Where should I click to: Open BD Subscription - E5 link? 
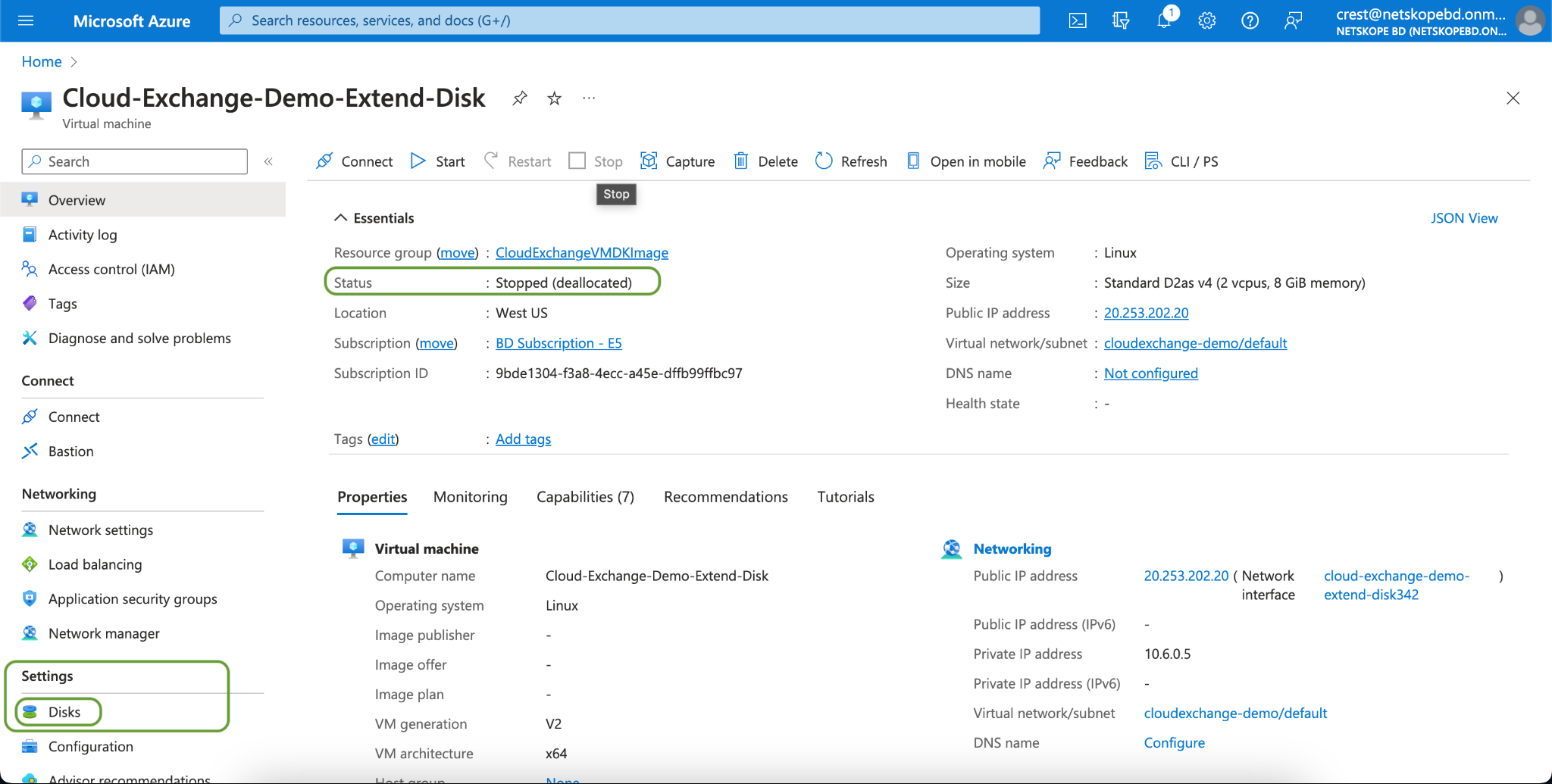[559, 343]
